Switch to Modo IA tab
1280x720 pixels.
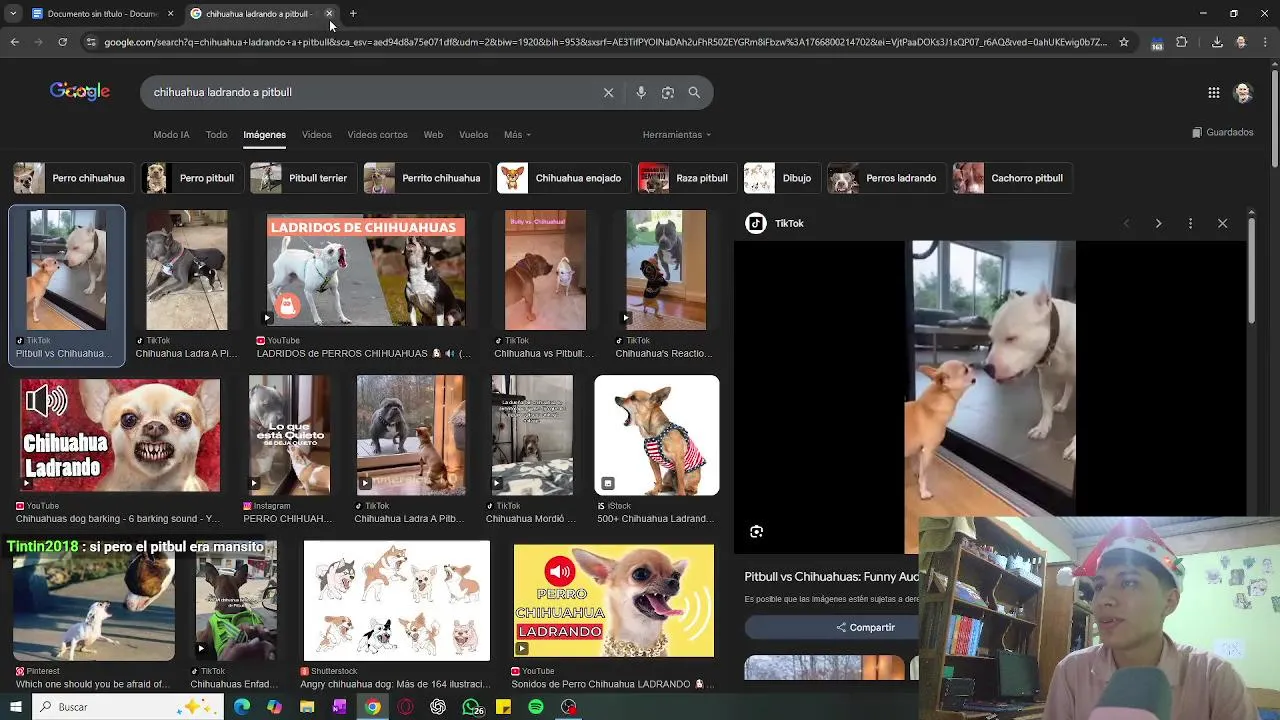click(x=171, y=134)
